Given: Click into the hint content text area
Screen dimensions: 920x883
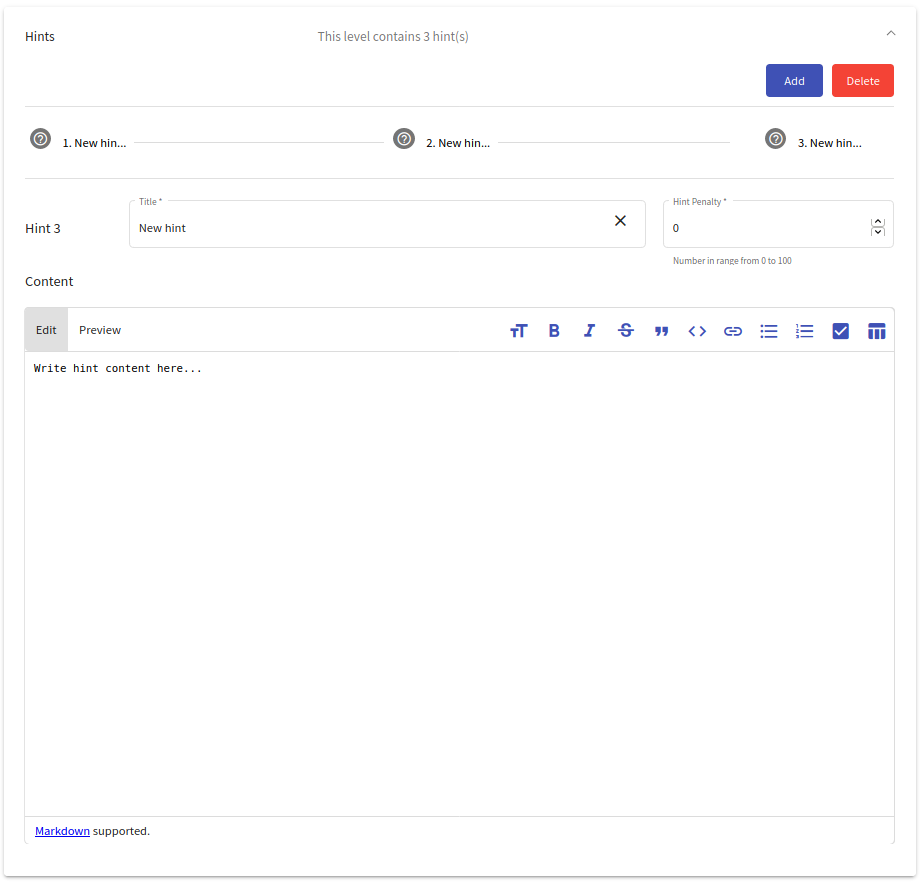Looking at the screenshot, I should [459, 584].
